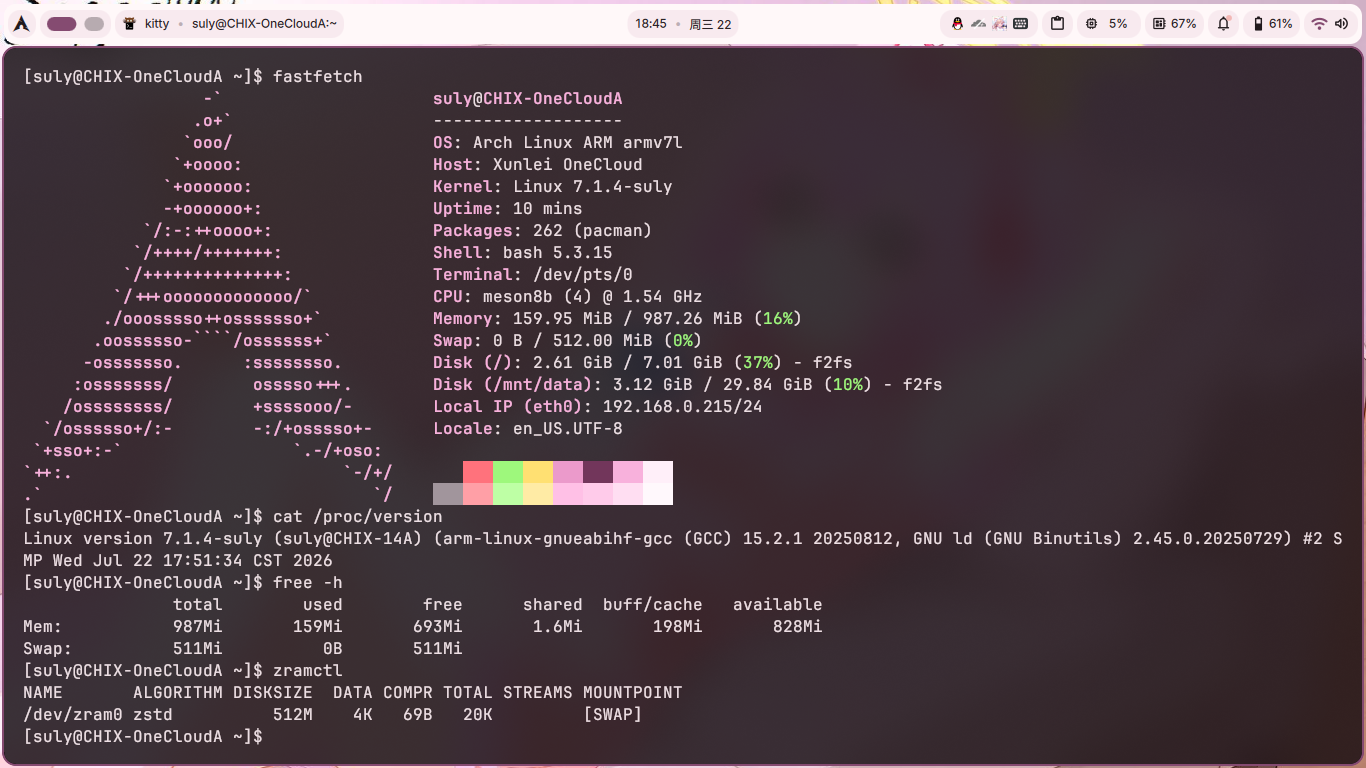Screen dimensions: 1366x768
Task: Click the buff/cache value 198Mi
Action: point(678,627)
